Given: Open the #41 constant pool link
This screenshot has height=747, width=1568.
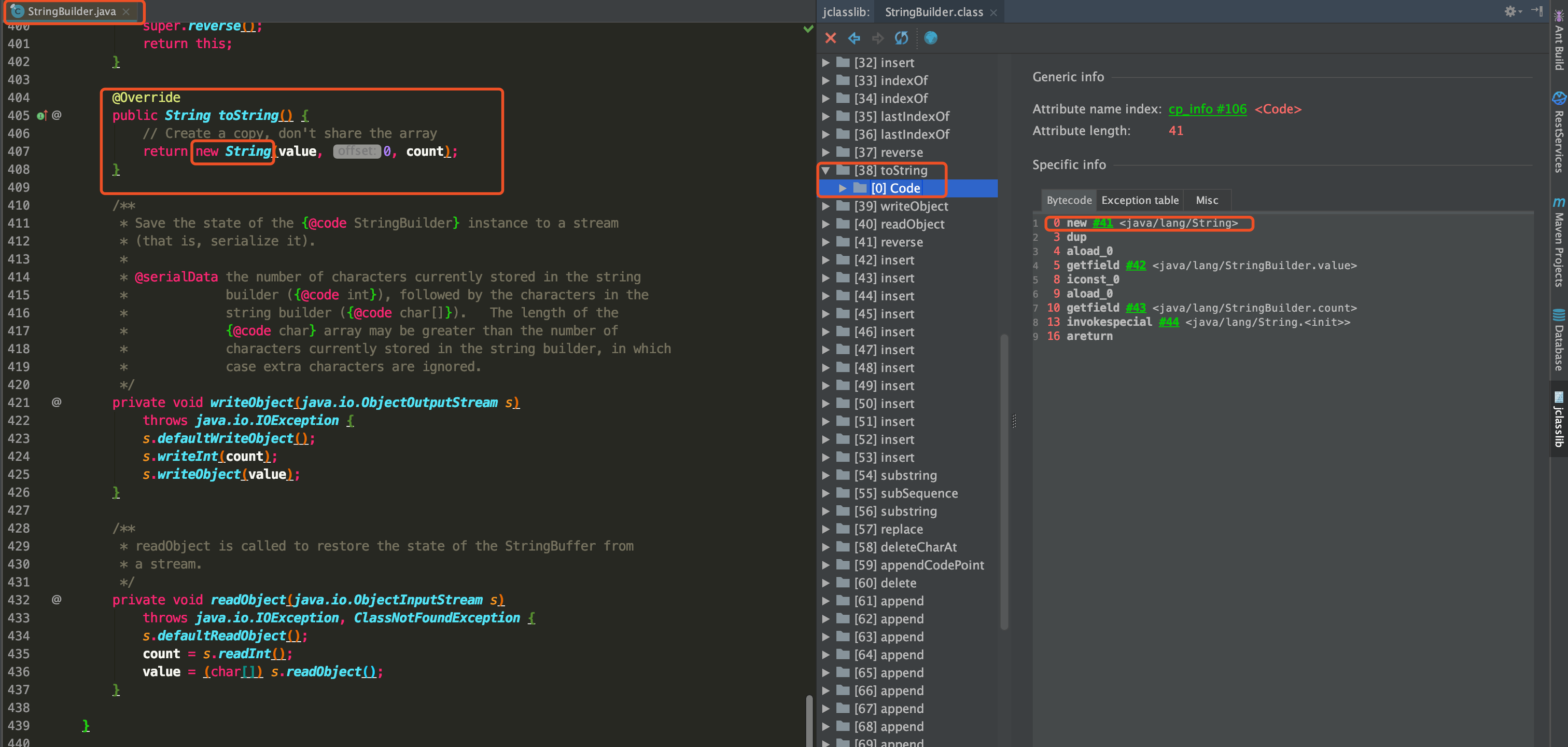Looking at the screenshot, I should click(x=1102, y=223).
